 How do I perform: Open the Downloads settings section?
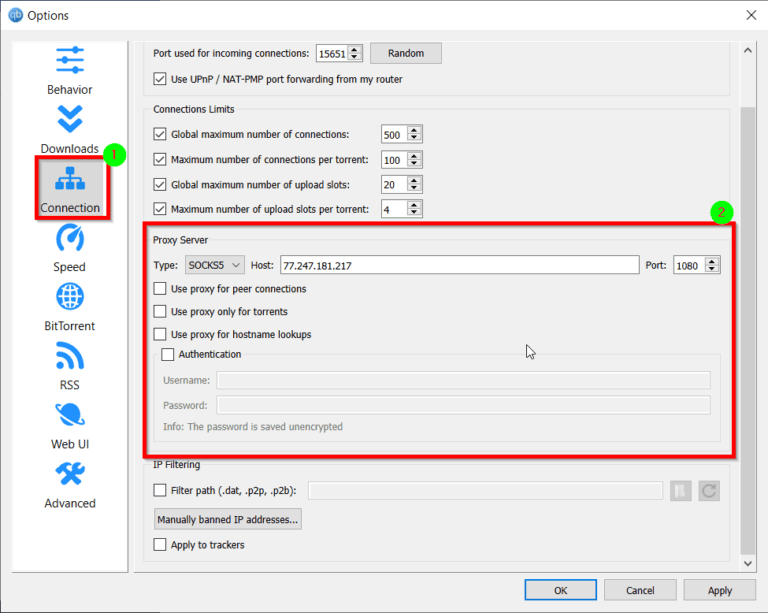70,128
